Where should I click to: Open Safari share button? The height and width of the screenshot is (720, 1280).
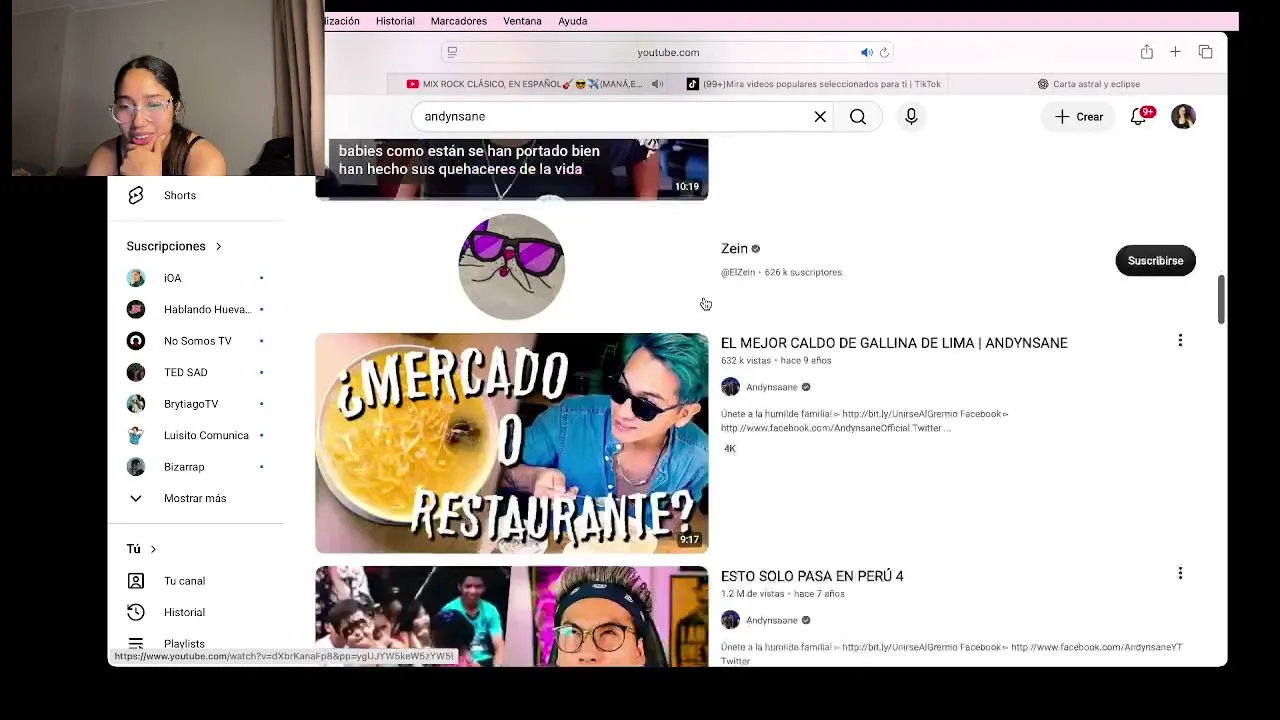1147,52
